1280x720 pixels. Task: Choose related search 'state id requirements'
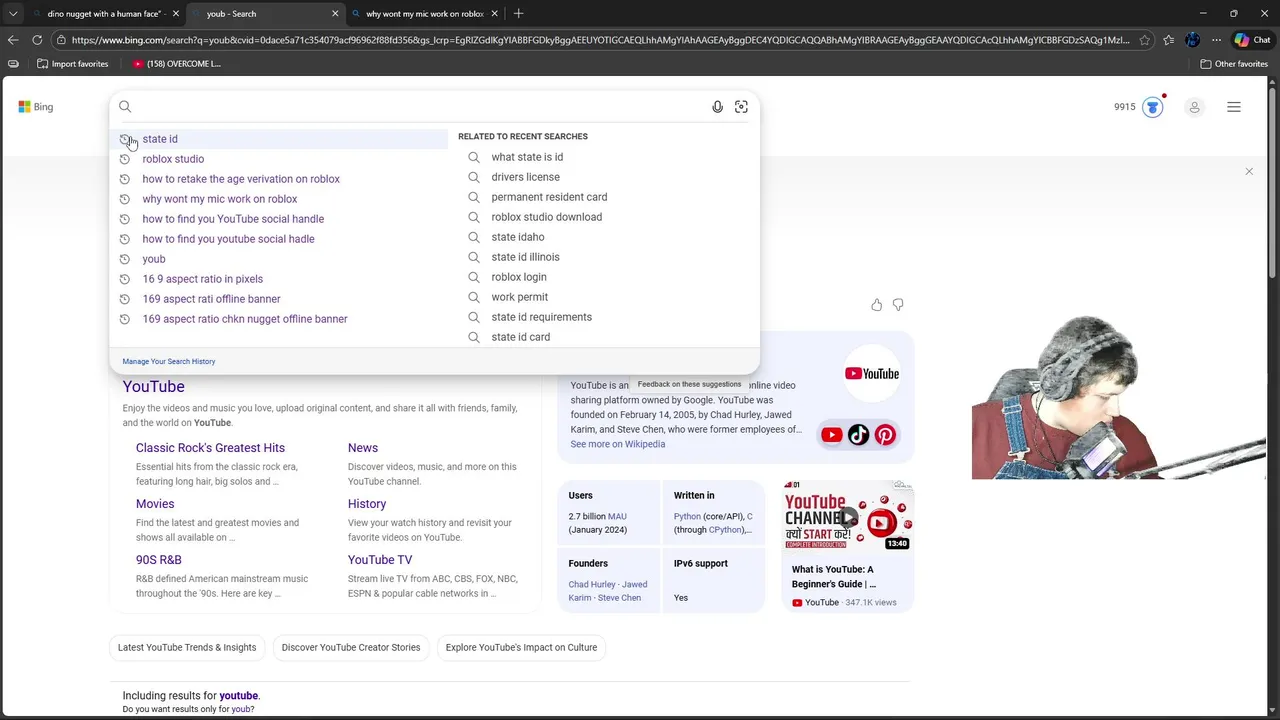click(x=541, y=317)
